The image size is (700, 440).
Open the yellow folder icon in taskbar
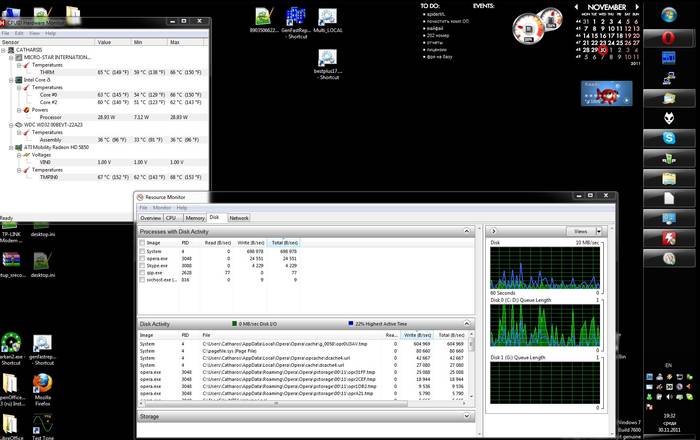669,178
